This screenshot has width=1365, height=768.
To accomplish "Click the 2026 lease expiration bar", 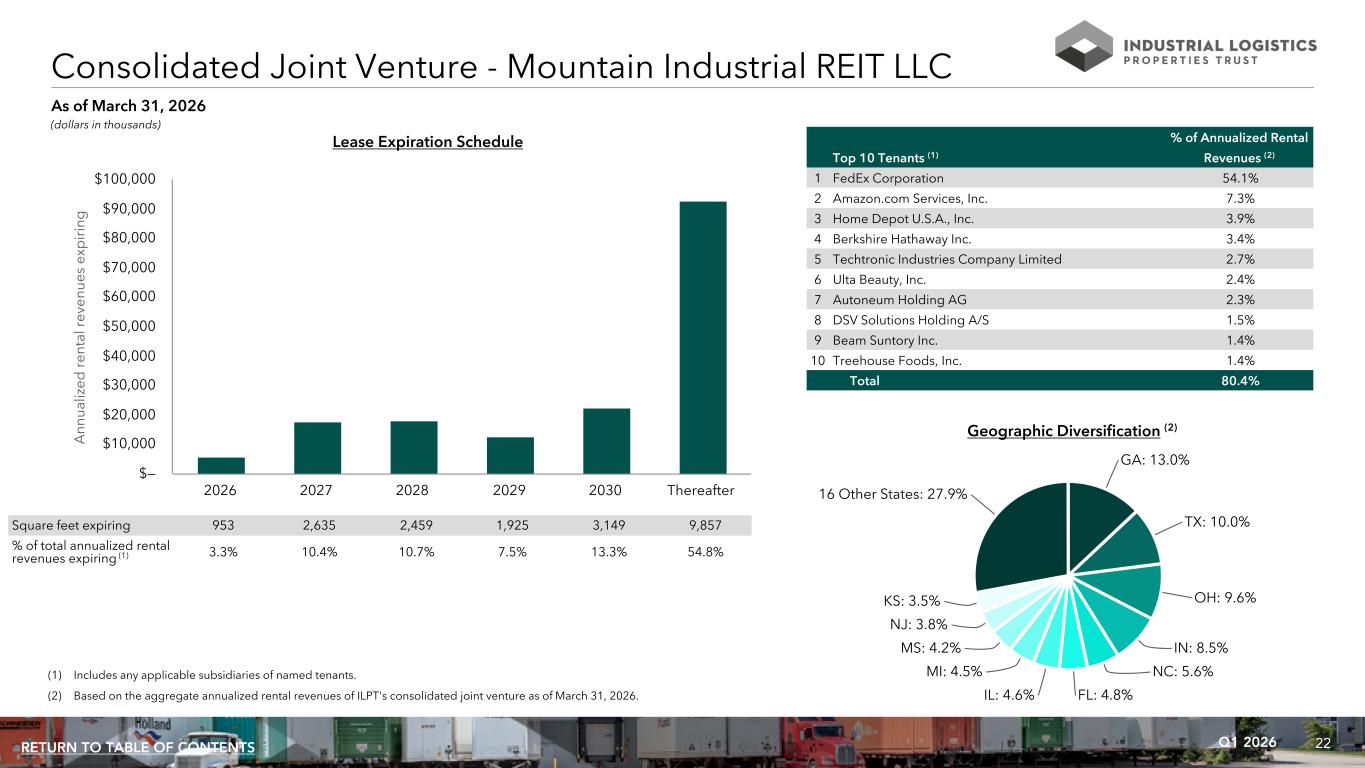I will [x=221, y=465].
